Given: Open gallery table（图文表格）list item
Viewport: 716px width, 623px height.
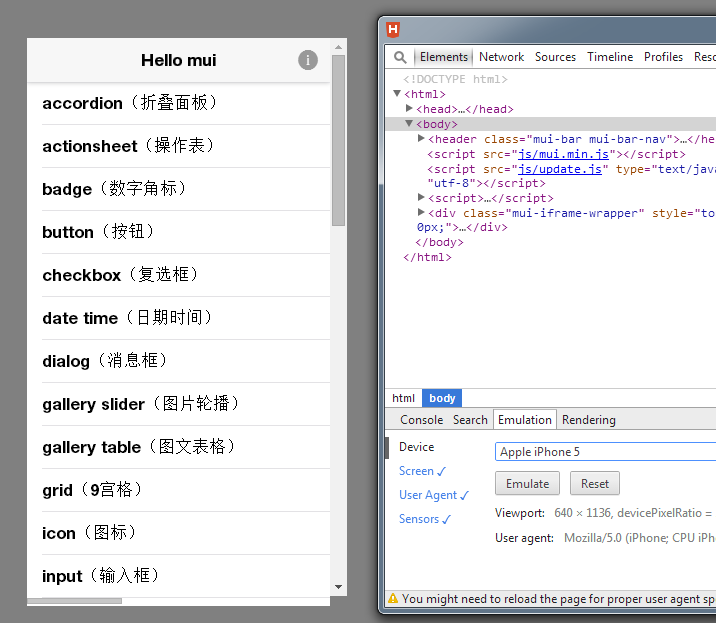Looking at the screenshot, I should (x=179, y=447).
